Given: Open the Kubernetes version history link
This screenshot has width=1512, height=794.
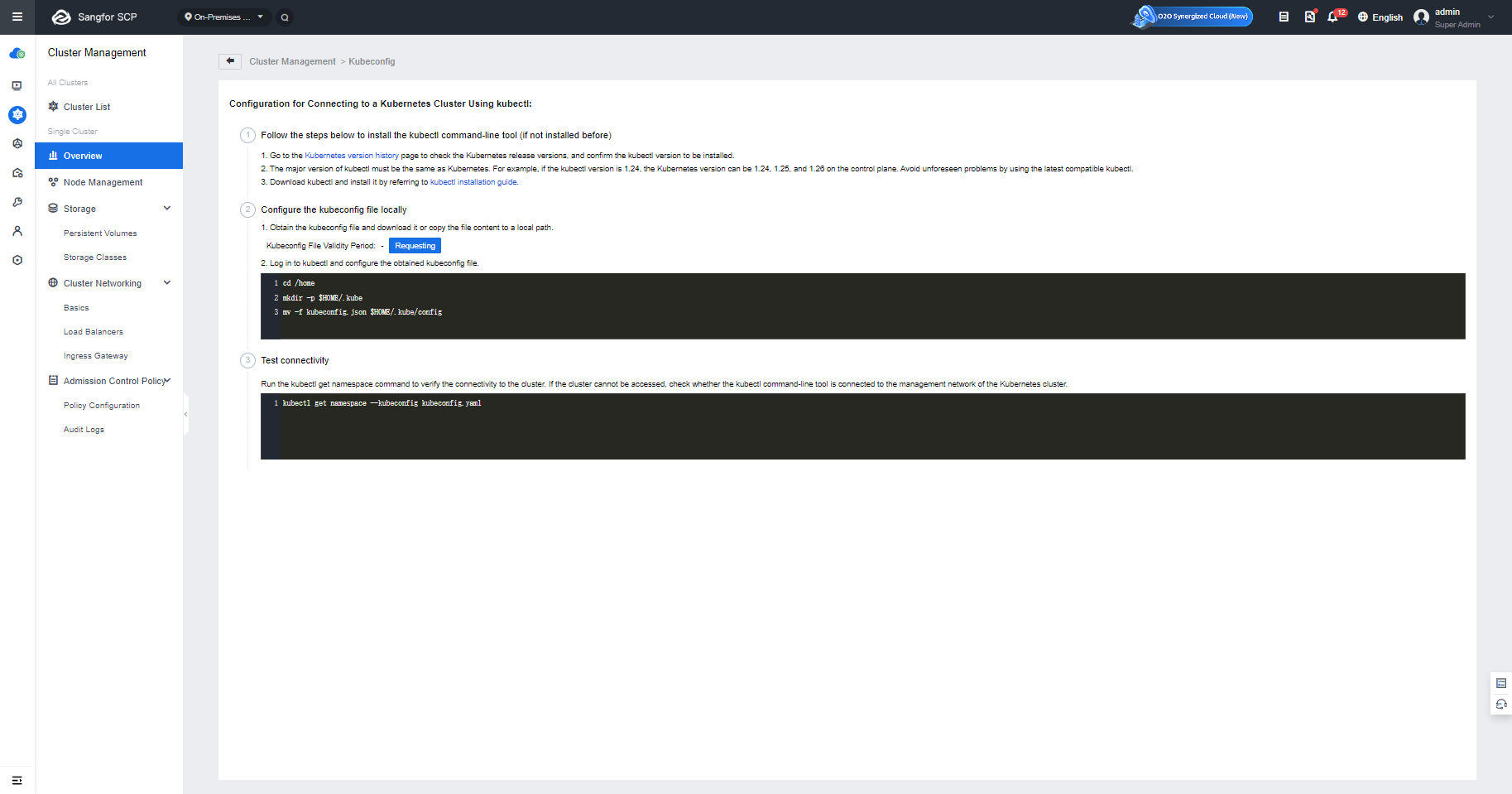Looking at the screenshot, I should click(352, 156).
